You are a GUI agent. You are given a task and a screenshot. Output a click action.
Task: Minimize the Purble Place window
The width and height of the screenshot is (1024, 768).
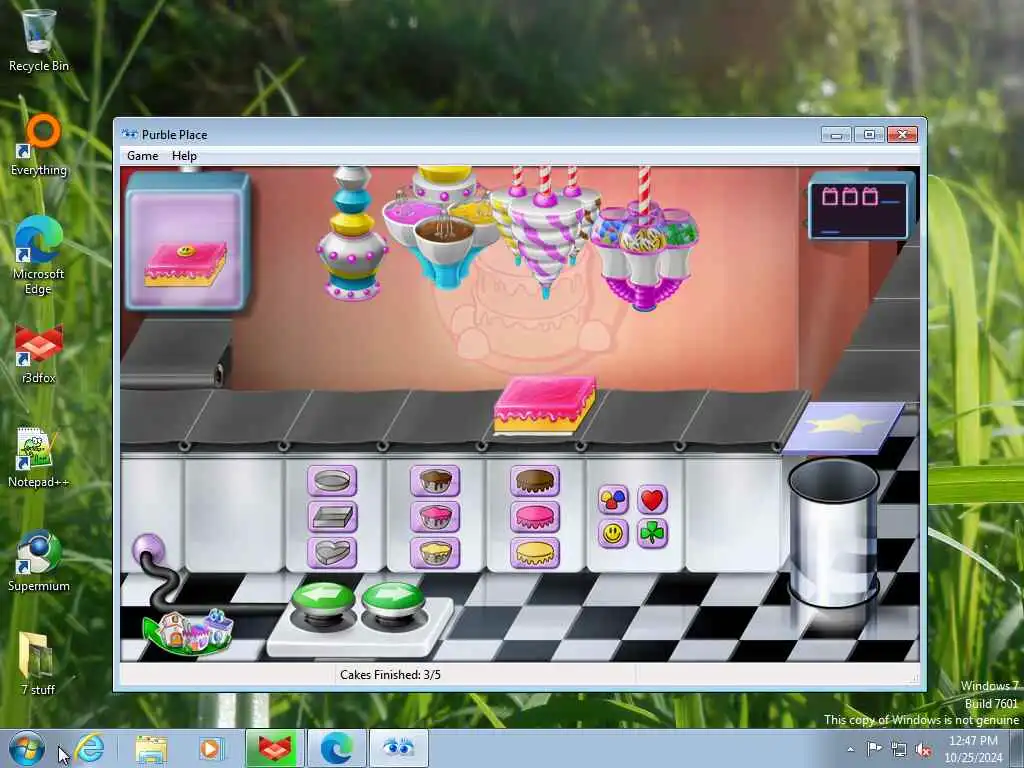837,135
